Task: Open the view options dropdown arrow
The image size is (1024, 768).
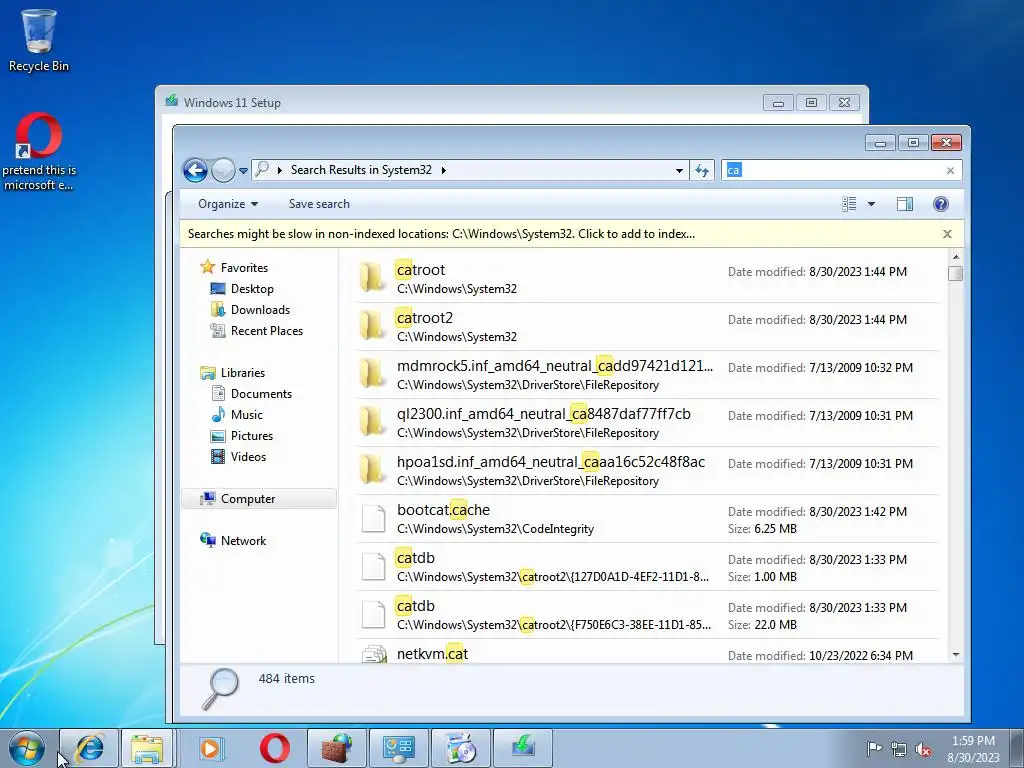Action: click(871, 204)
